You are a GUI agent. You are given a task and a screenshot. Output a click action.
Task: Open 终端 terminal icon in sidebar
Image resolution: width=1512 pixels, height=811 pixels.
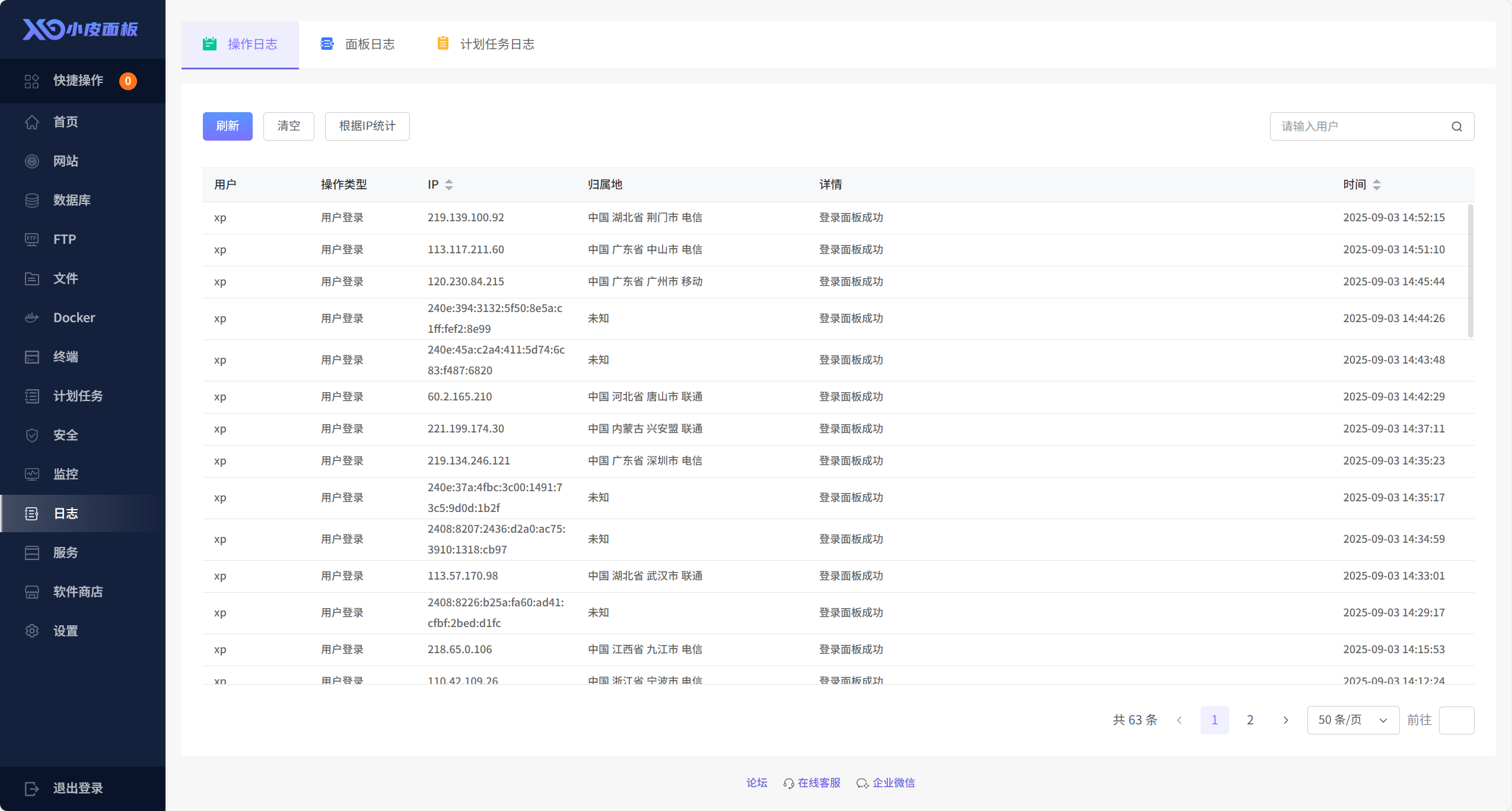[x=32, y=357]
